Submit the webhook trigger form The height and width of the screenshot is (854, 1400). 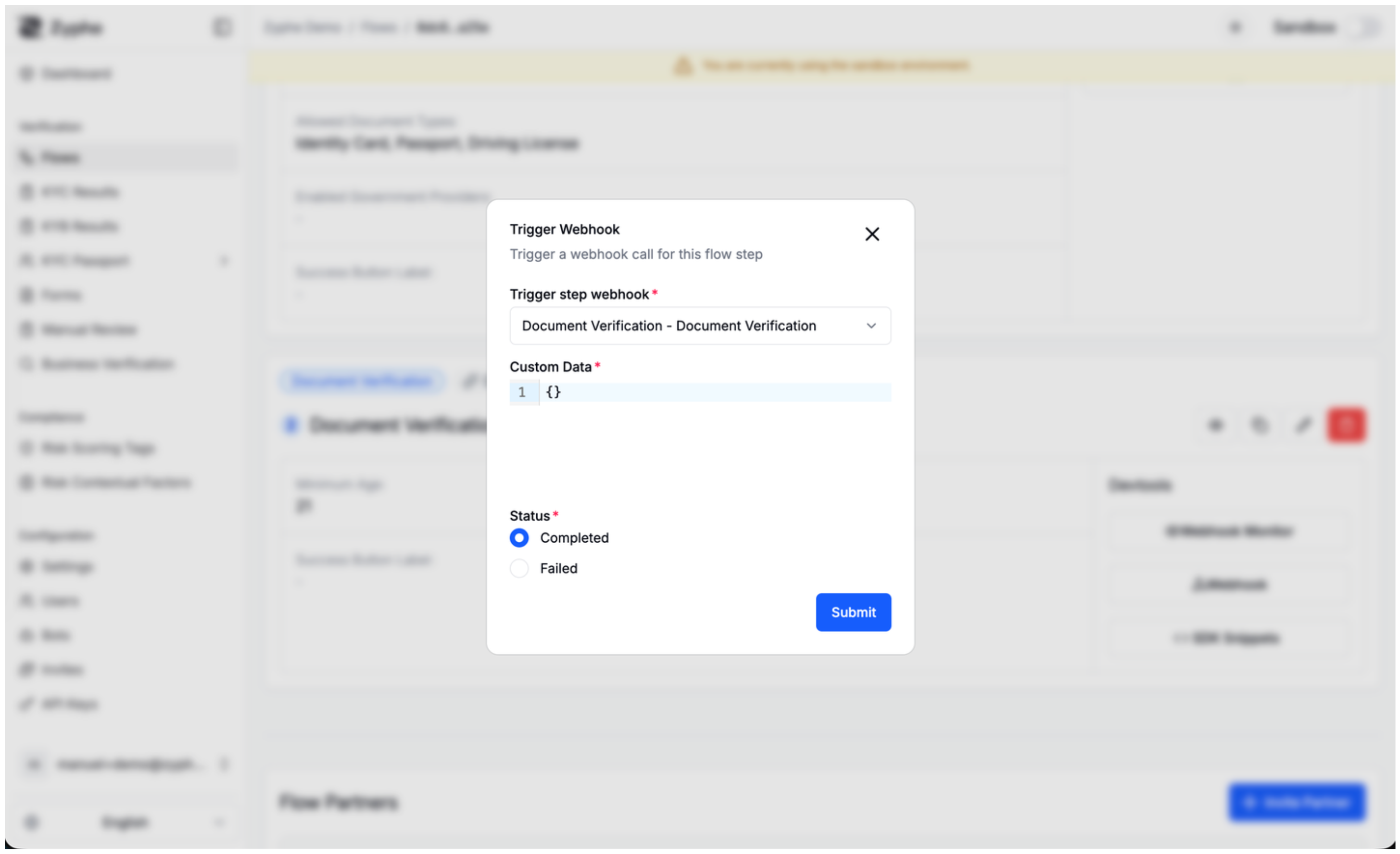point(853,612)
